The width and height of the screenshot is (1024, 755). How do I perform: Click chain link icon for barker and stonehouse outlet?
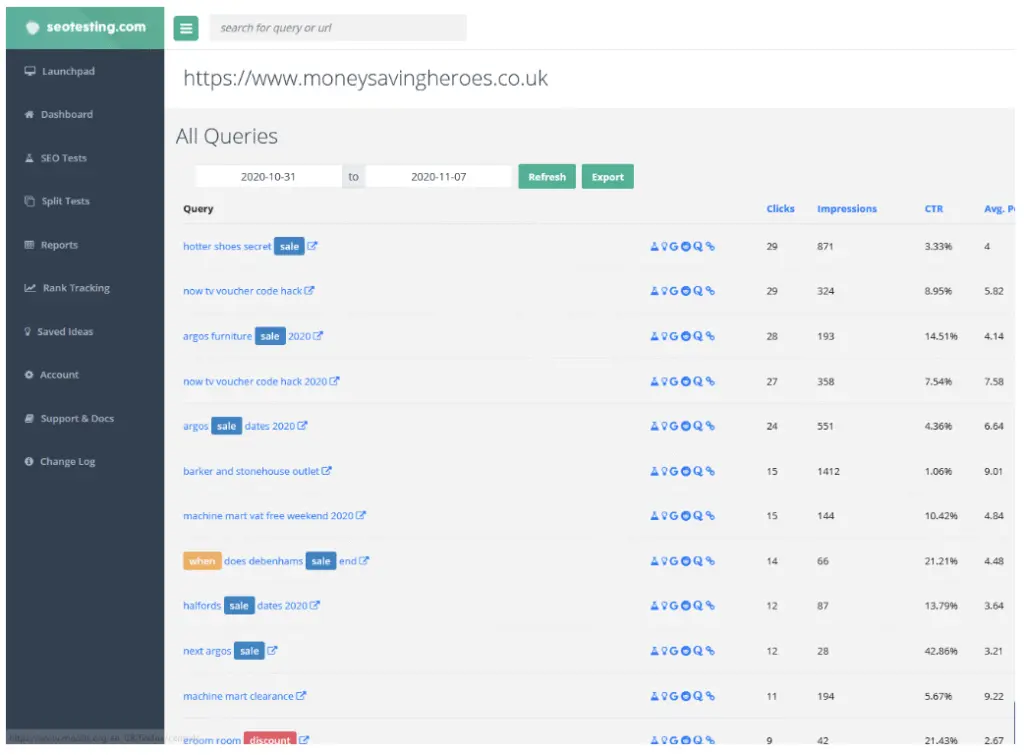click(x=711, y=471)
